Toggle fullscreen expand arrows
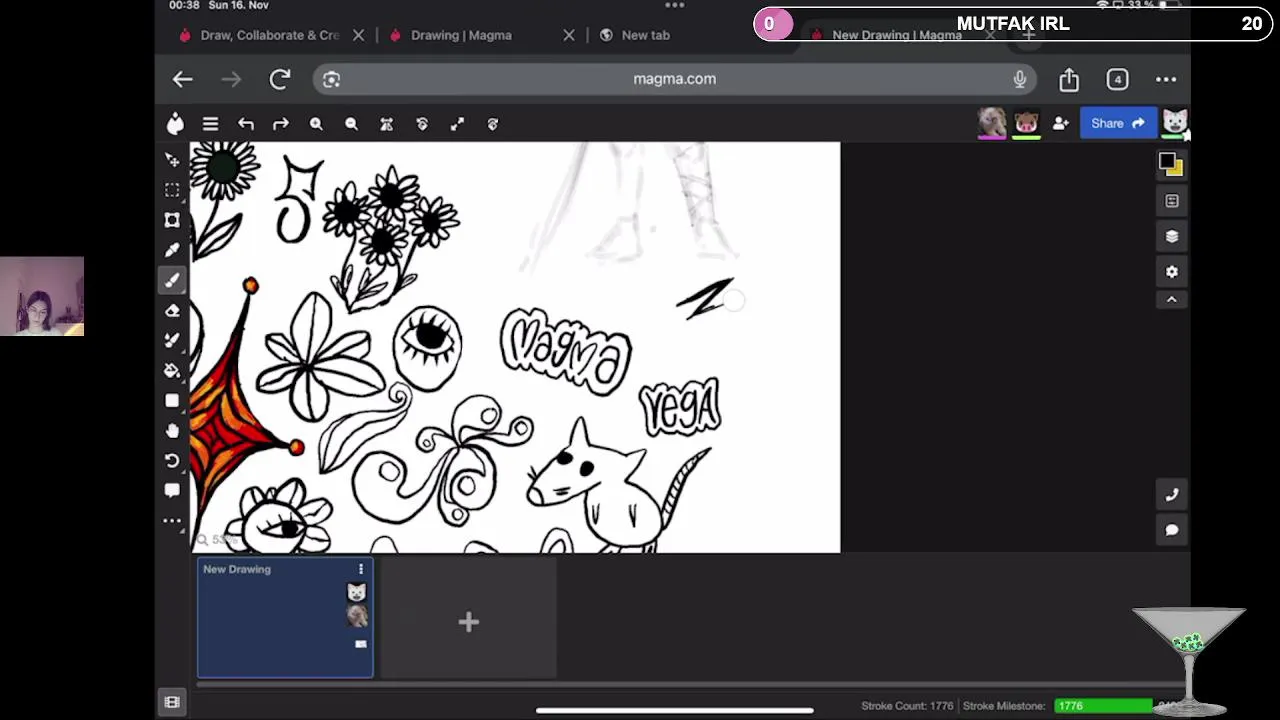The height and width of the screenshot is (720, 1280). [457, 124]
